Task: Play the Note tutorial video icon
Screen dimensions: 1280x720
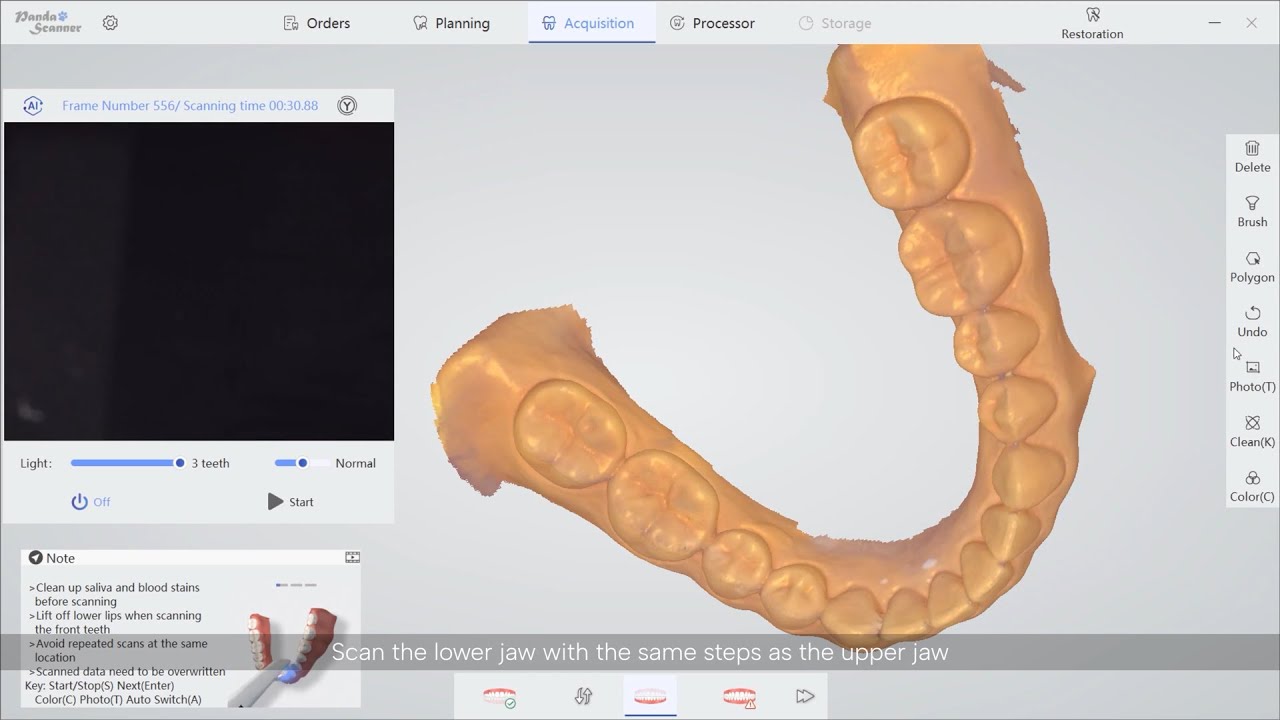Action: (352, 557)
